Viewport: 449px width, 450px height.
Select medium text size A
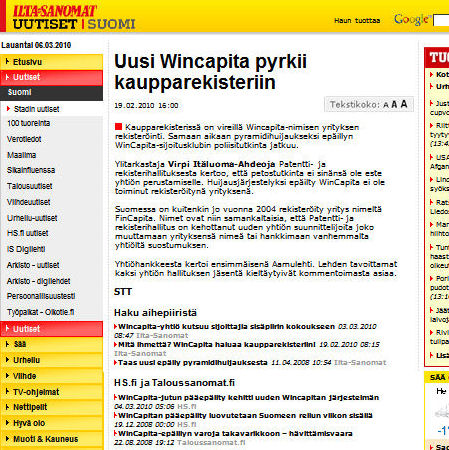click(x=394, y=105)
